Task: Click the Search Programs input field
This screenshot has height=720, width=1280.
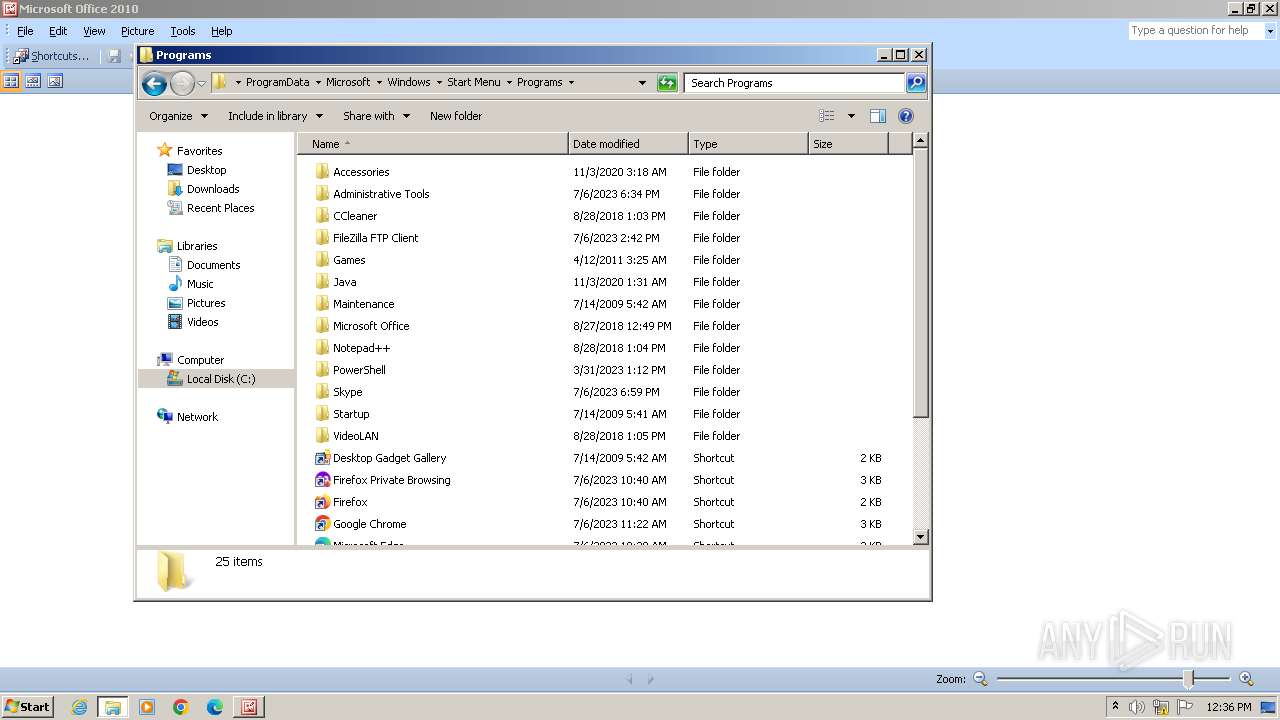Action: pyautogui.click(x=795, y=83)
